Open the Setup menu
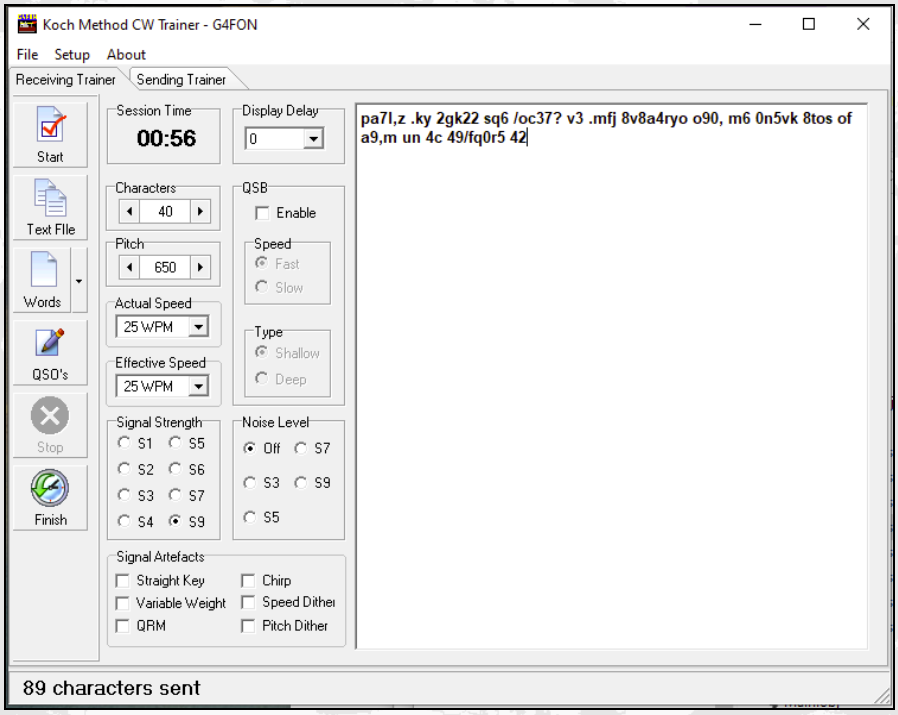The width and height of the screenshot is (898, 715). coord(72,55)
